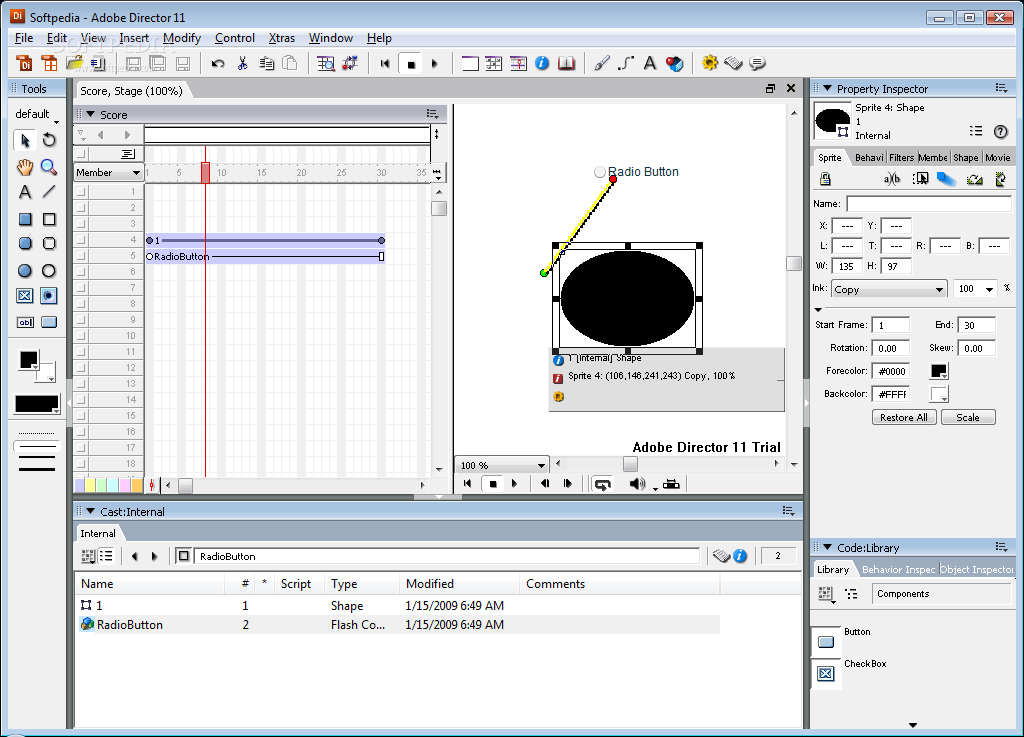The image size is (1024, 737).
Task: Select the Check Box tool in Tools
Action: coord(25,296)
